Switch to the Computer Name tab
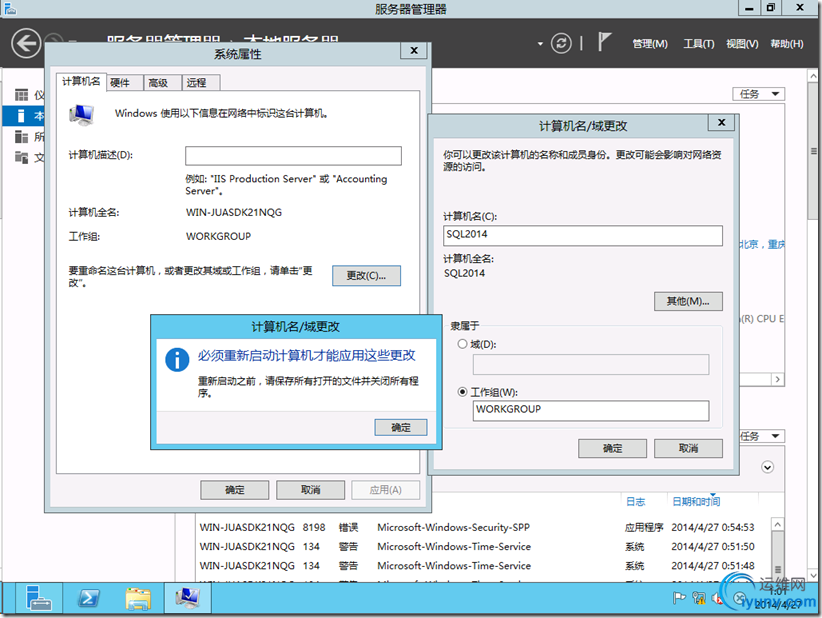822x618 pixels. click(81, 82)
